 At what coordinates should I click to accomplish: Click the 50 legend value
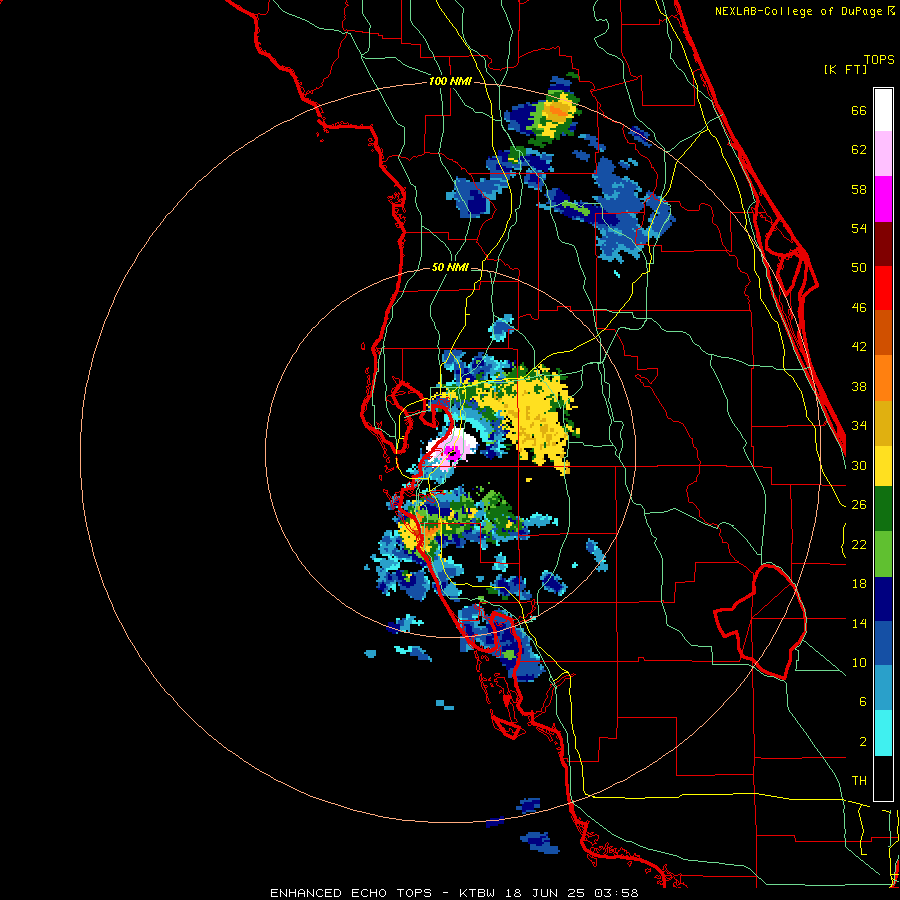pyautogui.click(x=859, y=267)
